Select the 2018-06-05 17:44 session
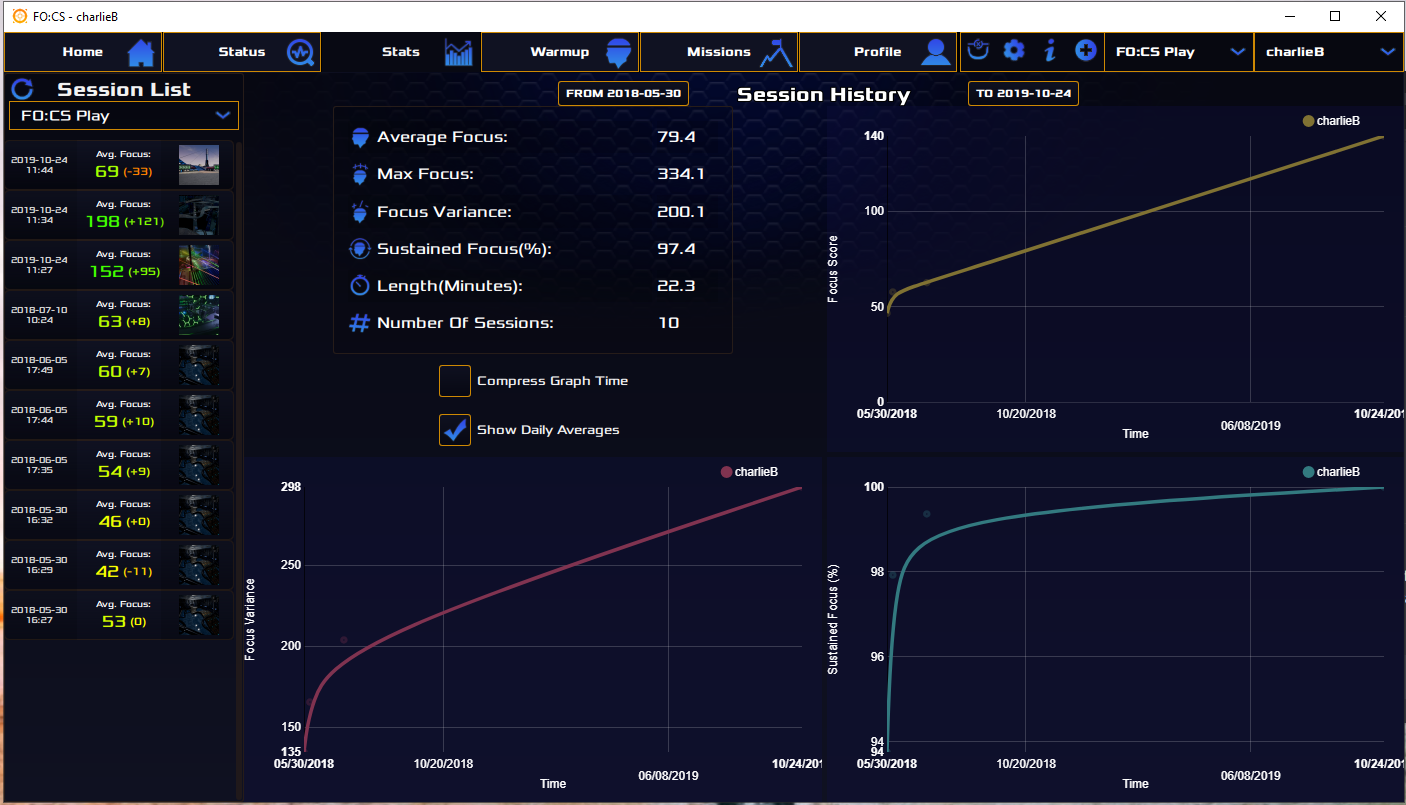Image resolution: width=1406 pixels, height=805 pixels. 120,415
